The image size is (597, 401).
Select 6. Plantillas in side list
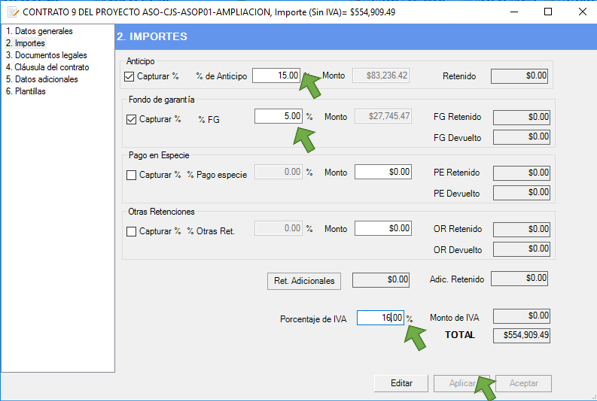click(x=26, y=91)
